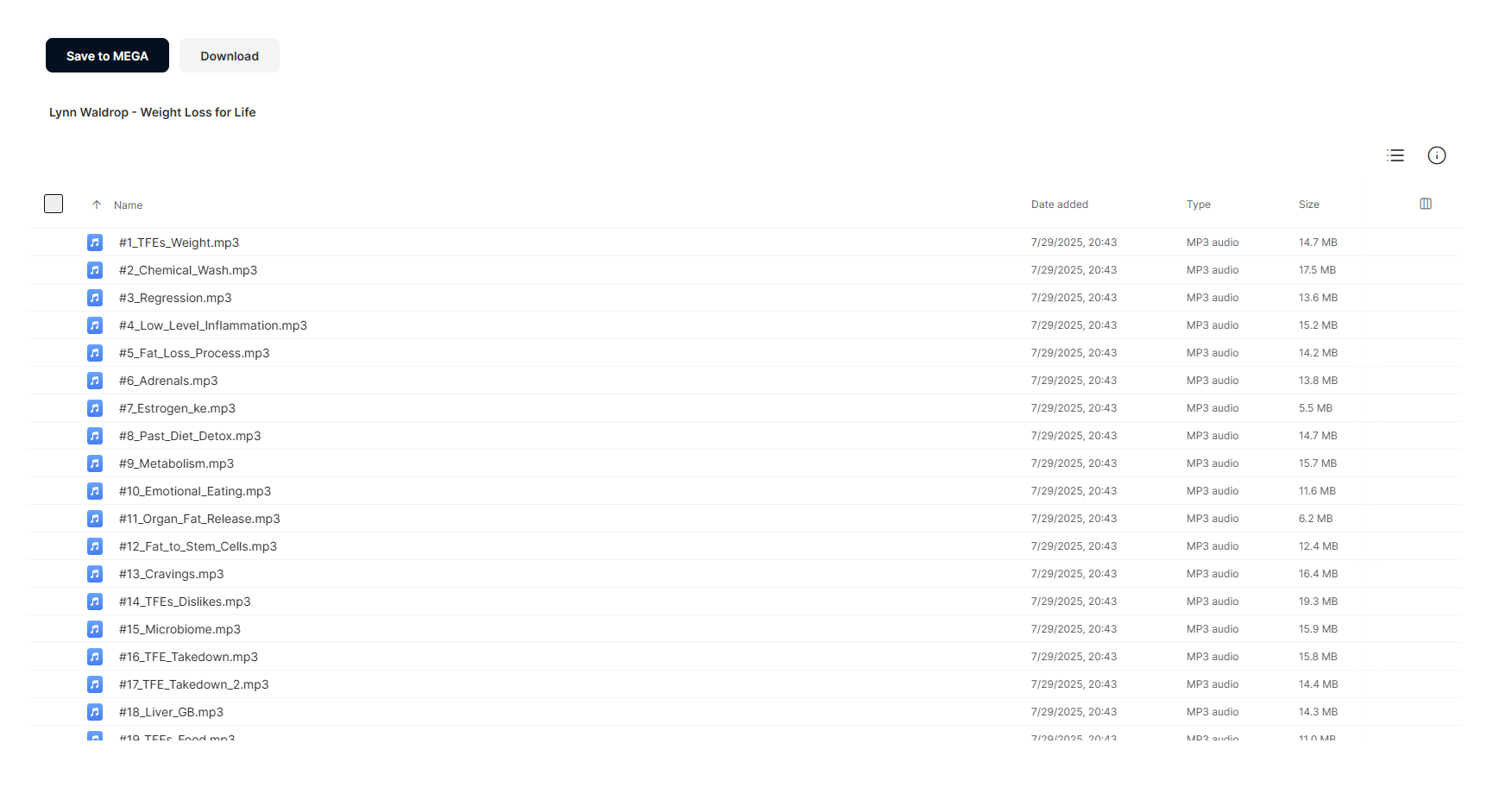Click audio icon for #1_TFEs_Weight.mp3
This screenshot has height=794, width=1512.
[x=95, y=243]
